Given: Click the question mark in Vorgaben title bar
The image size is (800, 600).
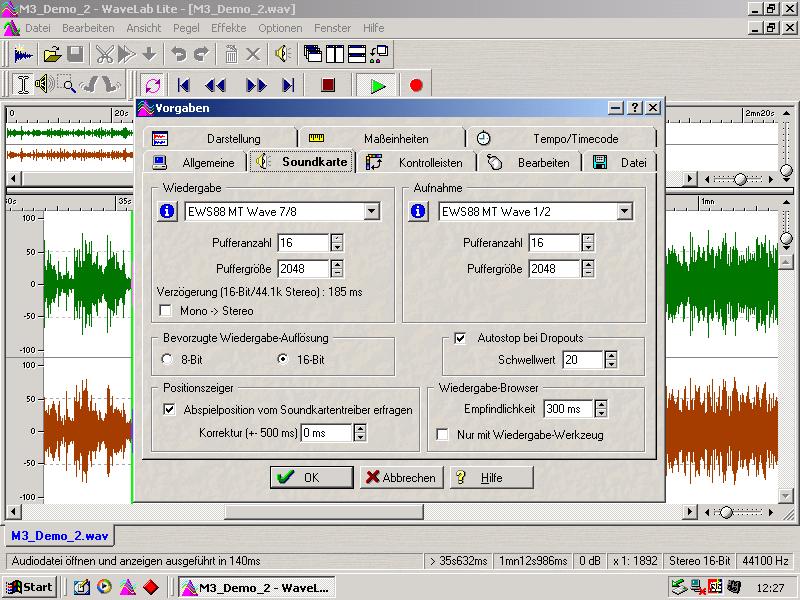Looking at the screenshot, I should (x=634, y=108).
